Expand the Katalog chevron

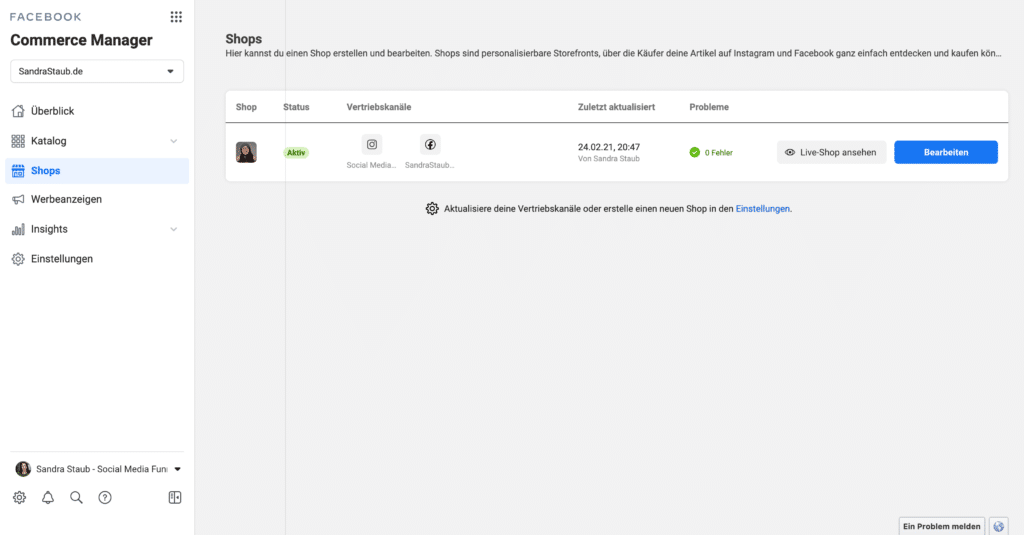[x=174, y=141]
